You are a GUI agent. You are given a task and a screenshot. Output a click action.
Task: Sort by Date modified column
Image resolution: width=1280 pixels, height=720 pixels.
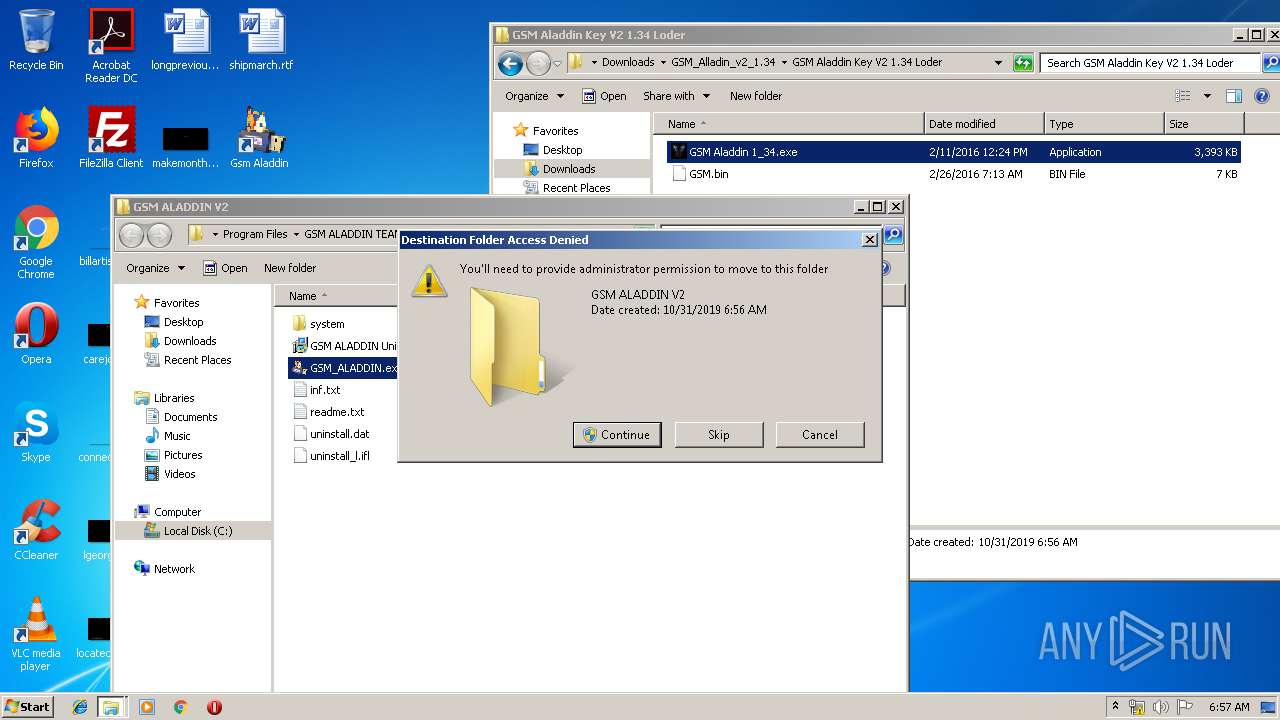pyautogui.click(x=984, y=124)
